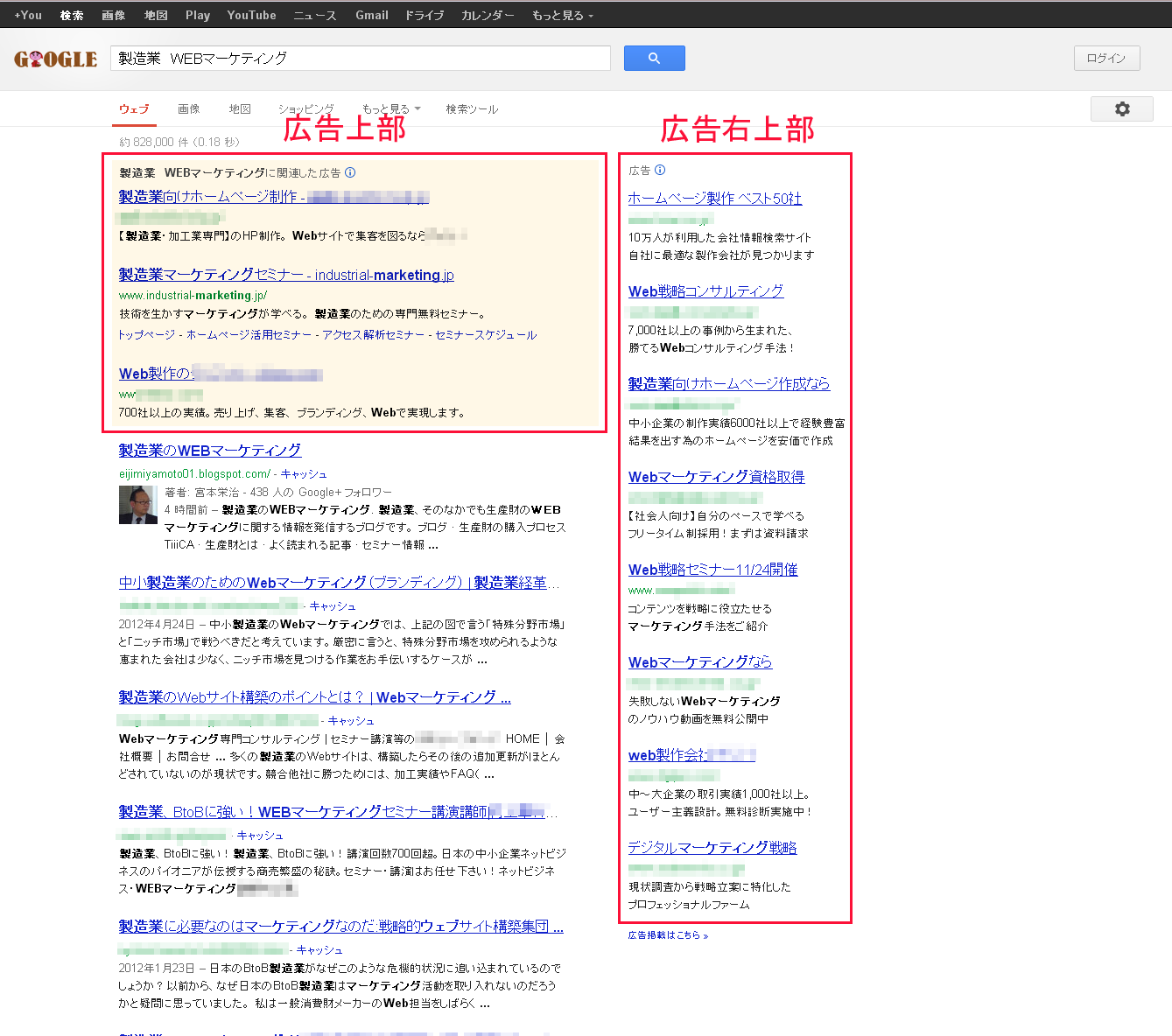Viewport: 1172px width, 1036px height.
Task: Focus the search query input field
Action: (361, 58)
